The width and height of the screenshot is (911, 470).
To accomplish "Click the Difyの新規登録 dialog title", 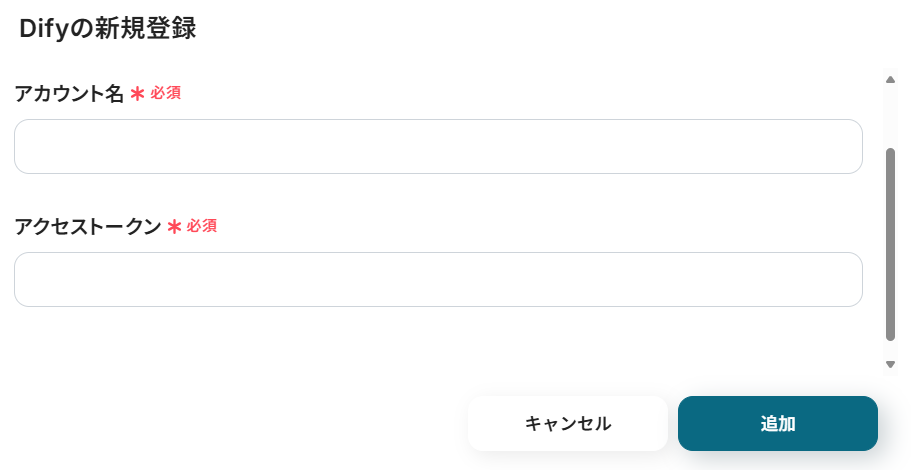I will (107, 29).
